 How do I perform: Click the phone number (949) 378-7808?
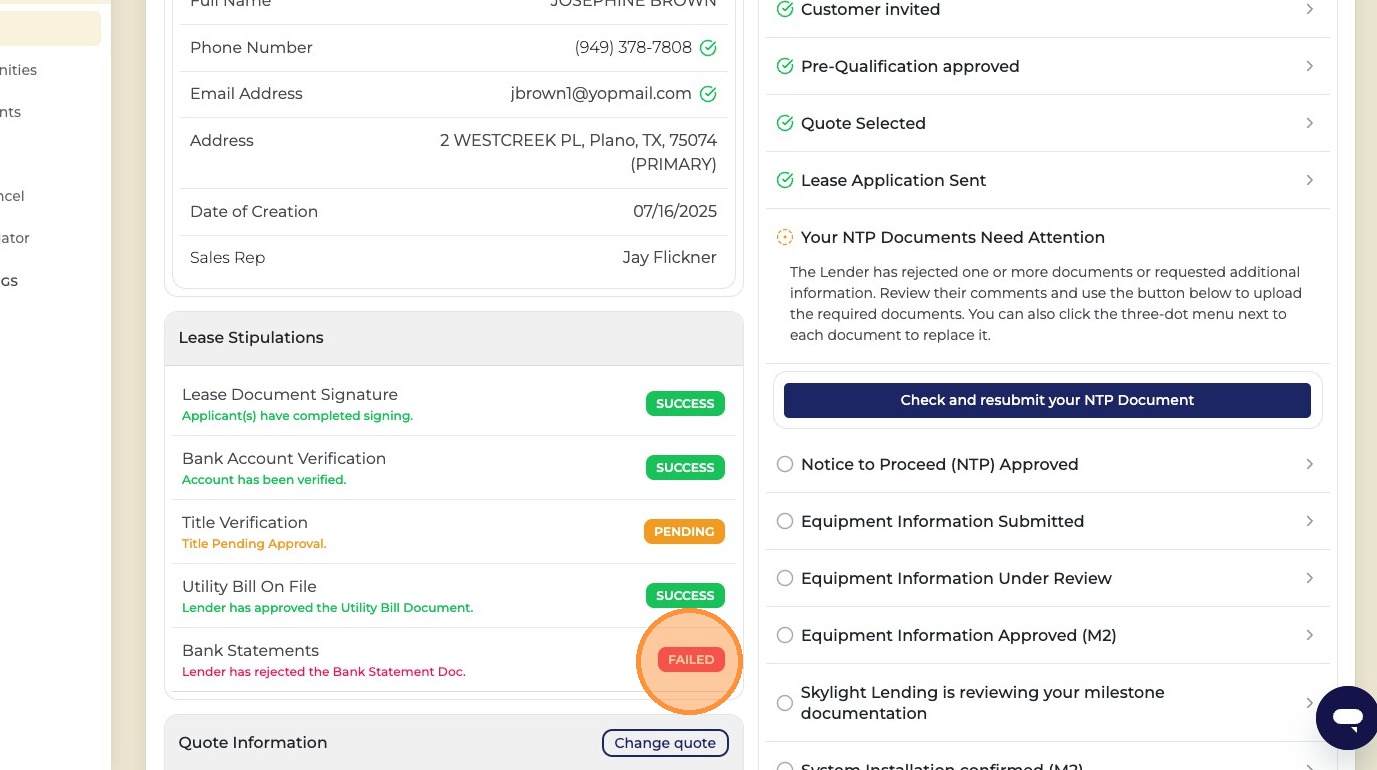(x=633, y=48)
